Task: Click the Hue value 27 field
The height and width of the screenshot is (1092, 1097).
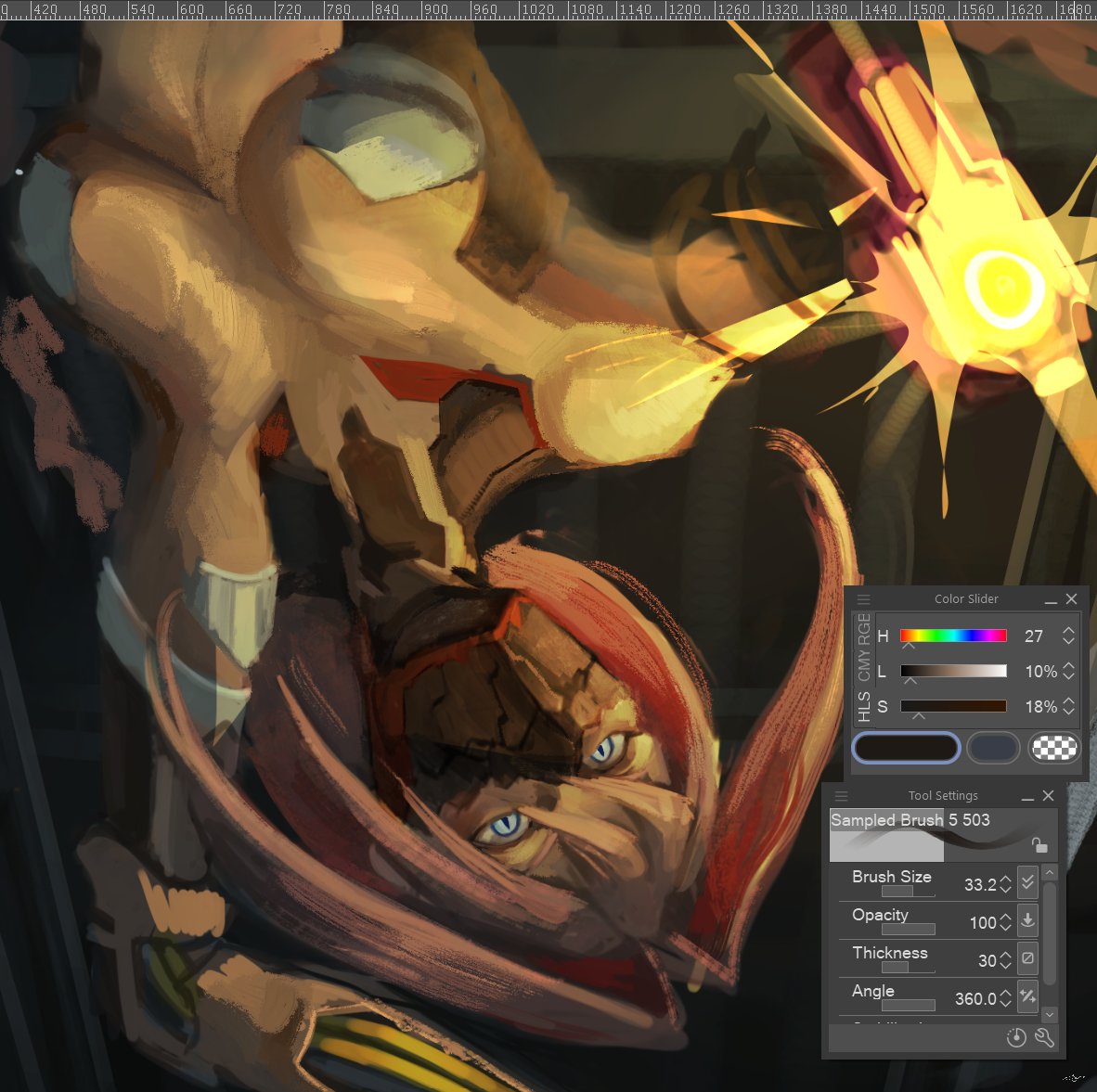Action: [x=1033, y=636]
